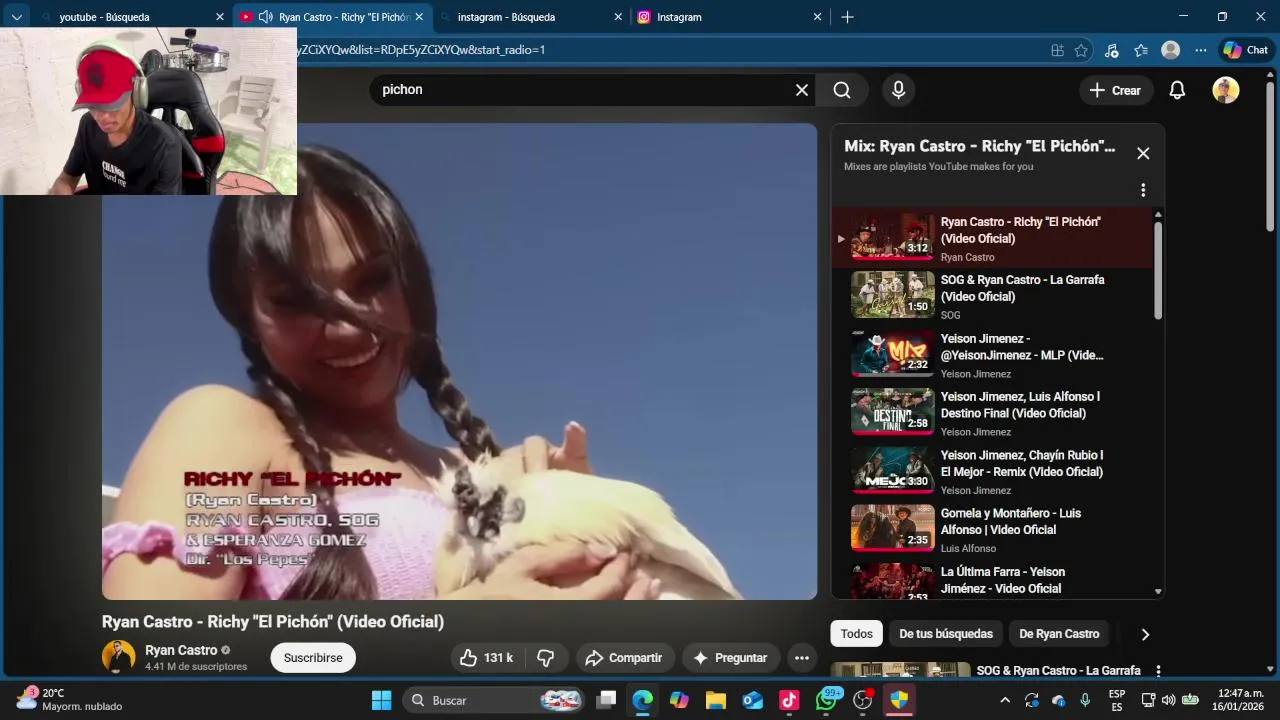Switch to the Instagram tab

coord(730,17)
